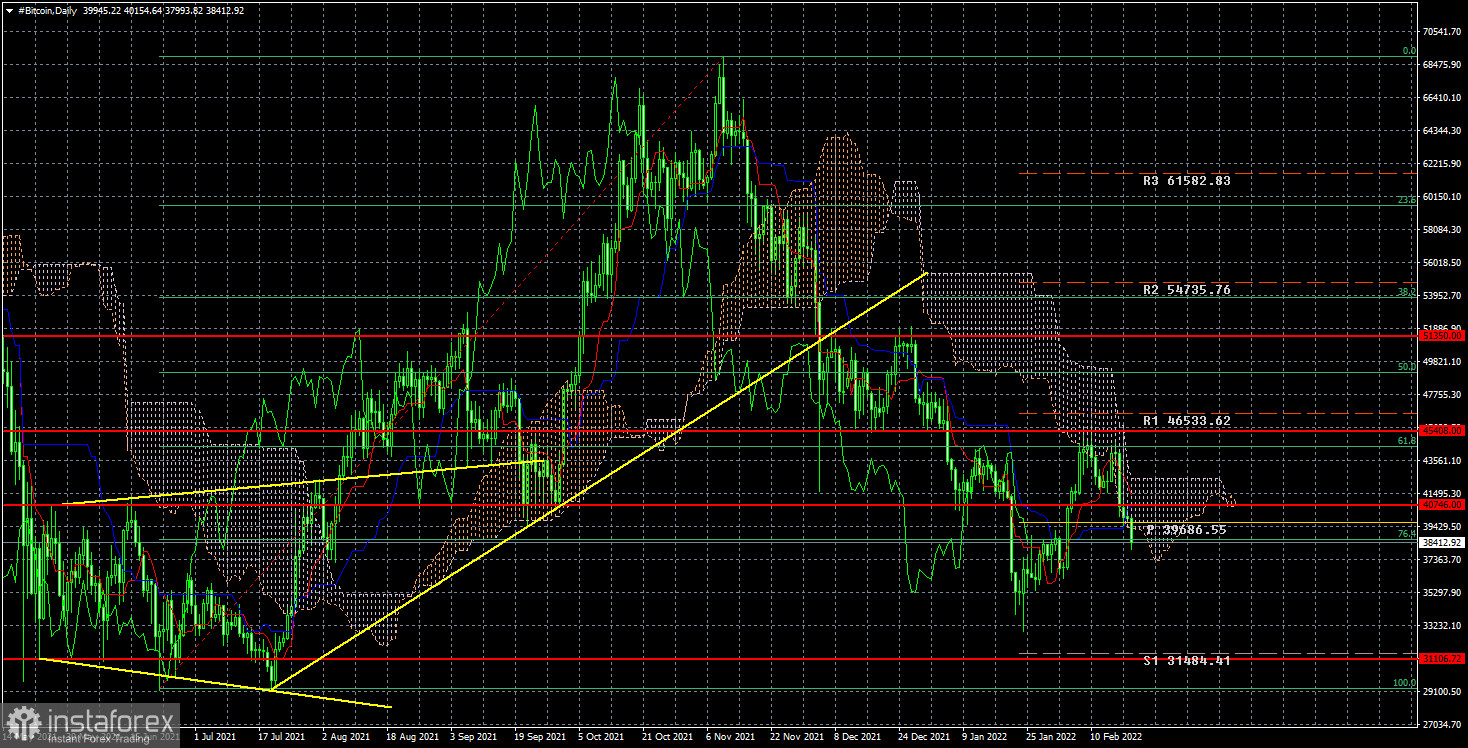
Task: Click the 22 Nov 2021 date label
Action: pyautogui.click(x=797, y=736)
